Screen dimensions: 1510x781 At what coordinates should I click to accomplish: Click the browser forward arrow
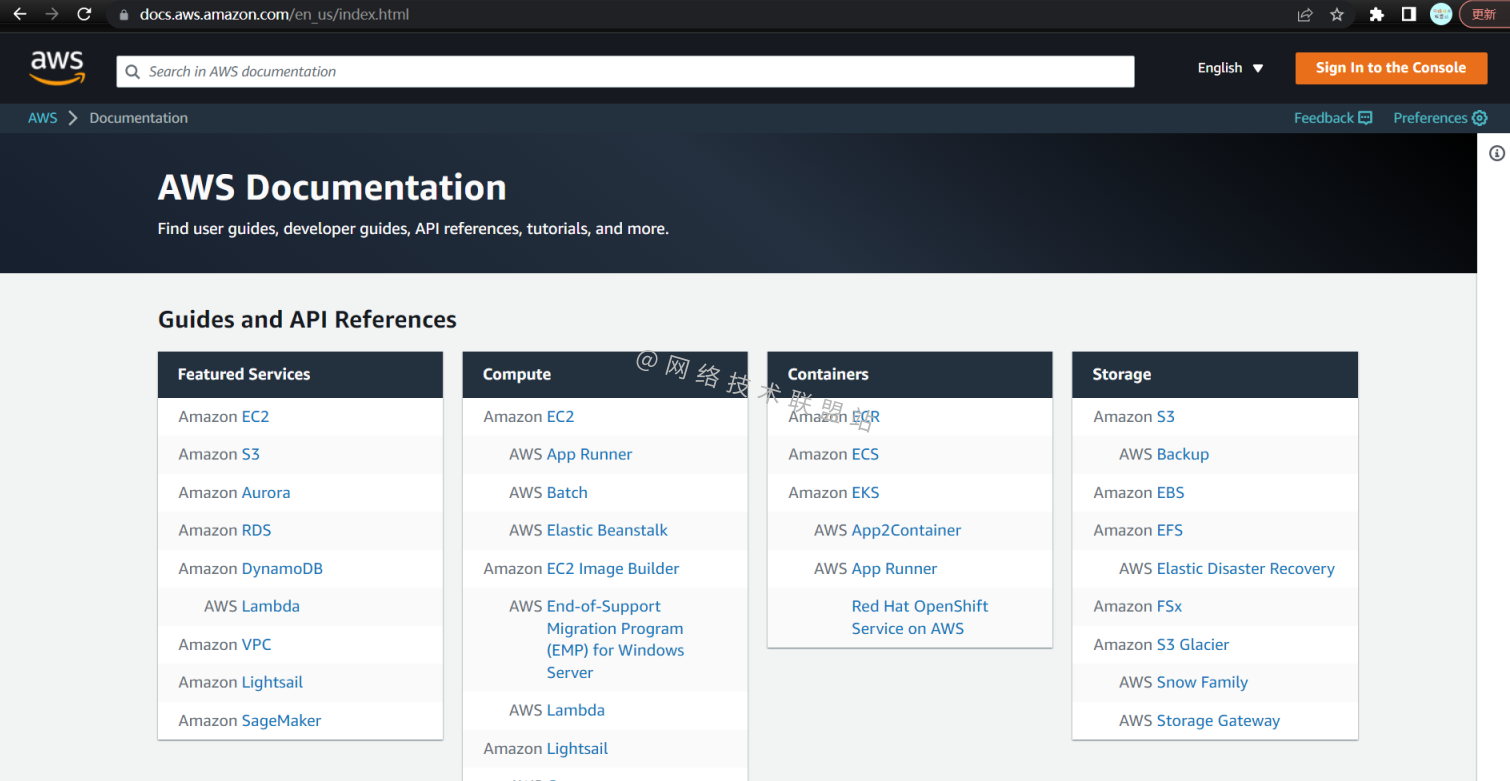[52, 14]
